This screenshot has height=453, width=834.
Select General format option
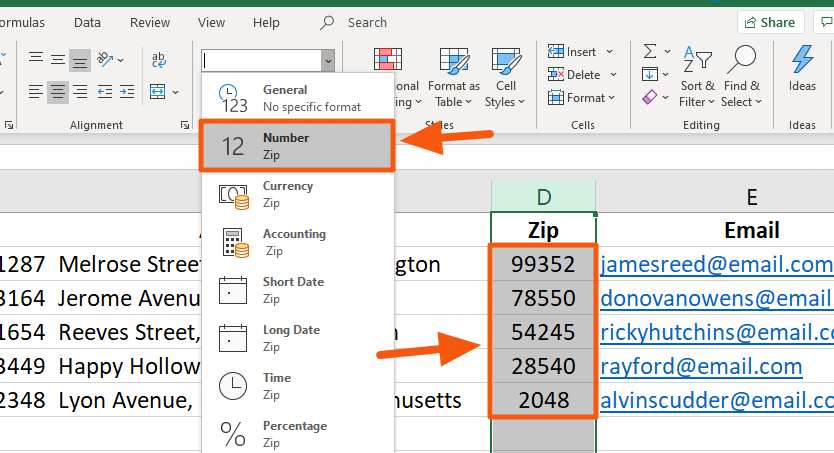(x=298, y=98)
